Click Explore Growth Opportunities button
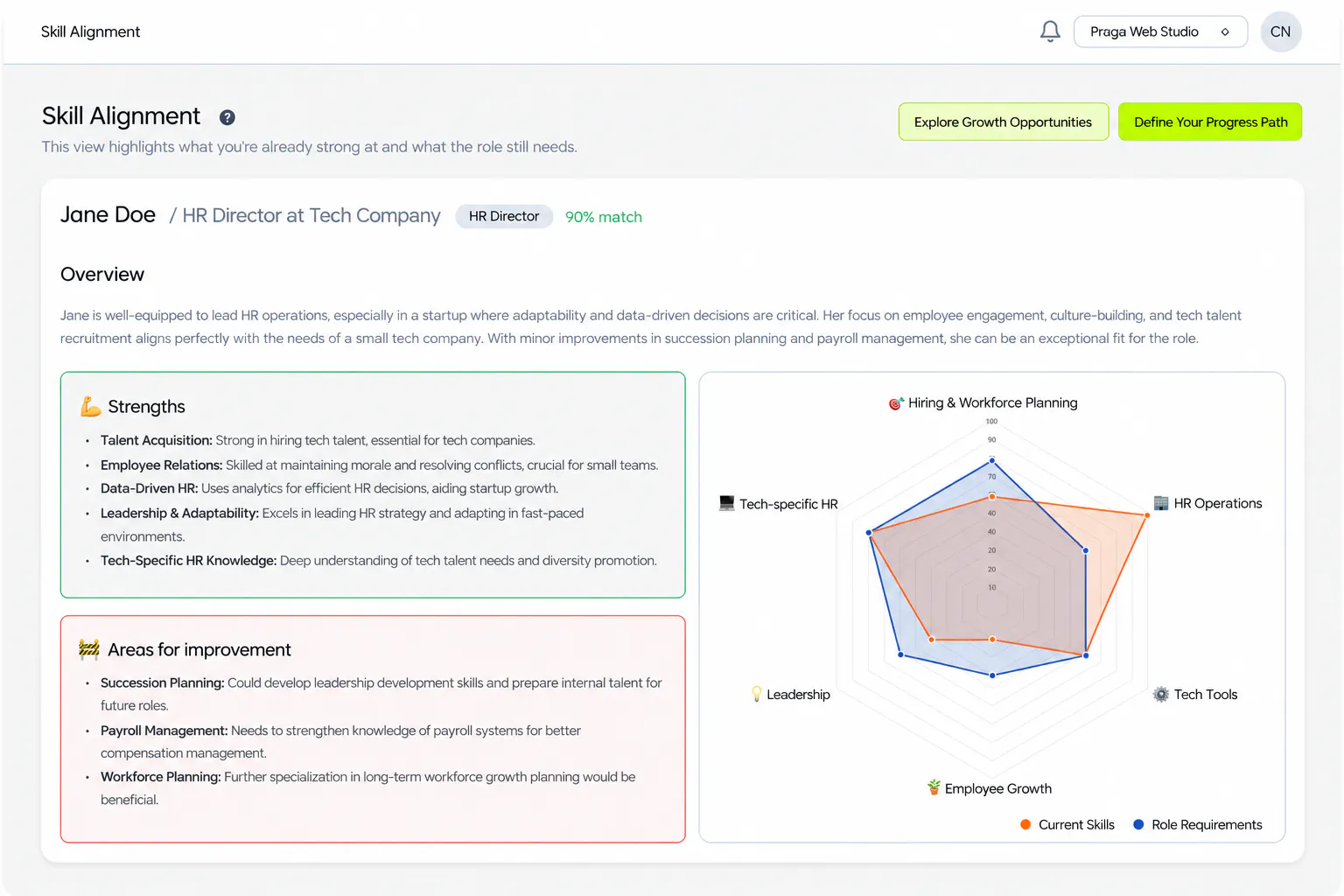This screenshot has width=1344, height=896. 1004,122
